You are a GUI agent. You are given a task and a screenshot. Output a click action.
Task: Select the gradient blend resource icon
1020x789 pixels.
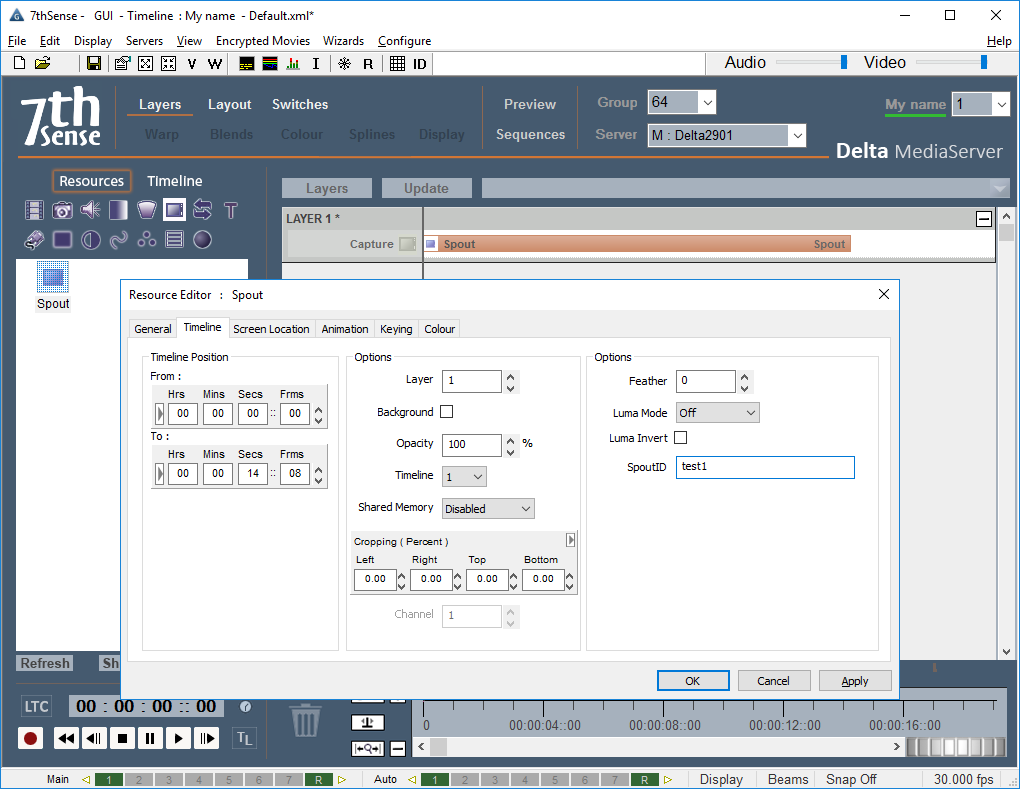coord(118,210)
